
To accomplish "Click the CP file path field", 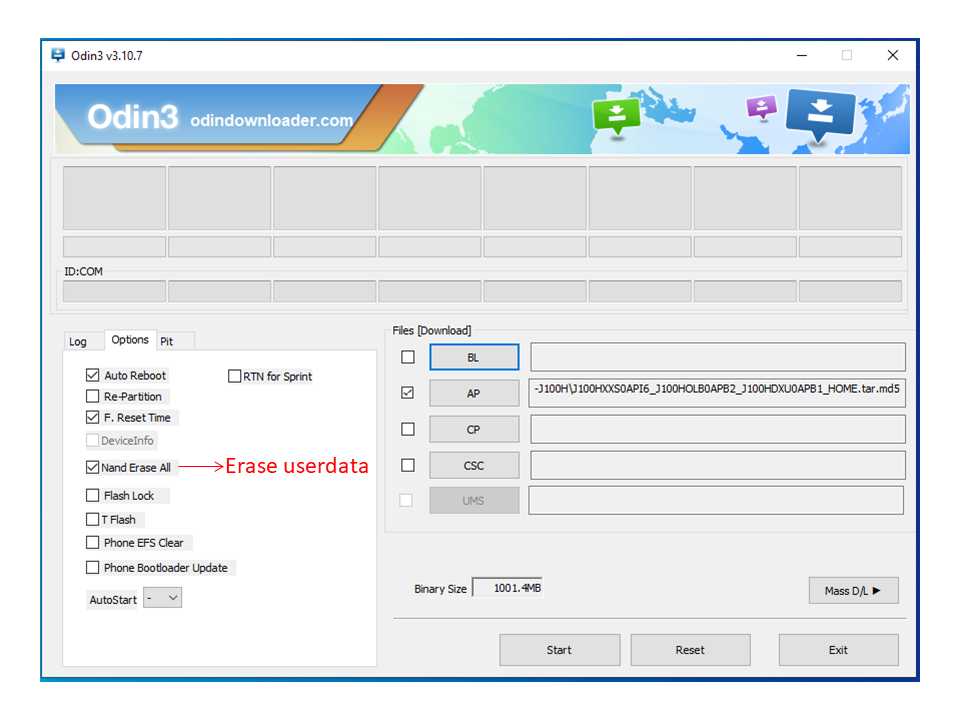I will pos(718,429).
